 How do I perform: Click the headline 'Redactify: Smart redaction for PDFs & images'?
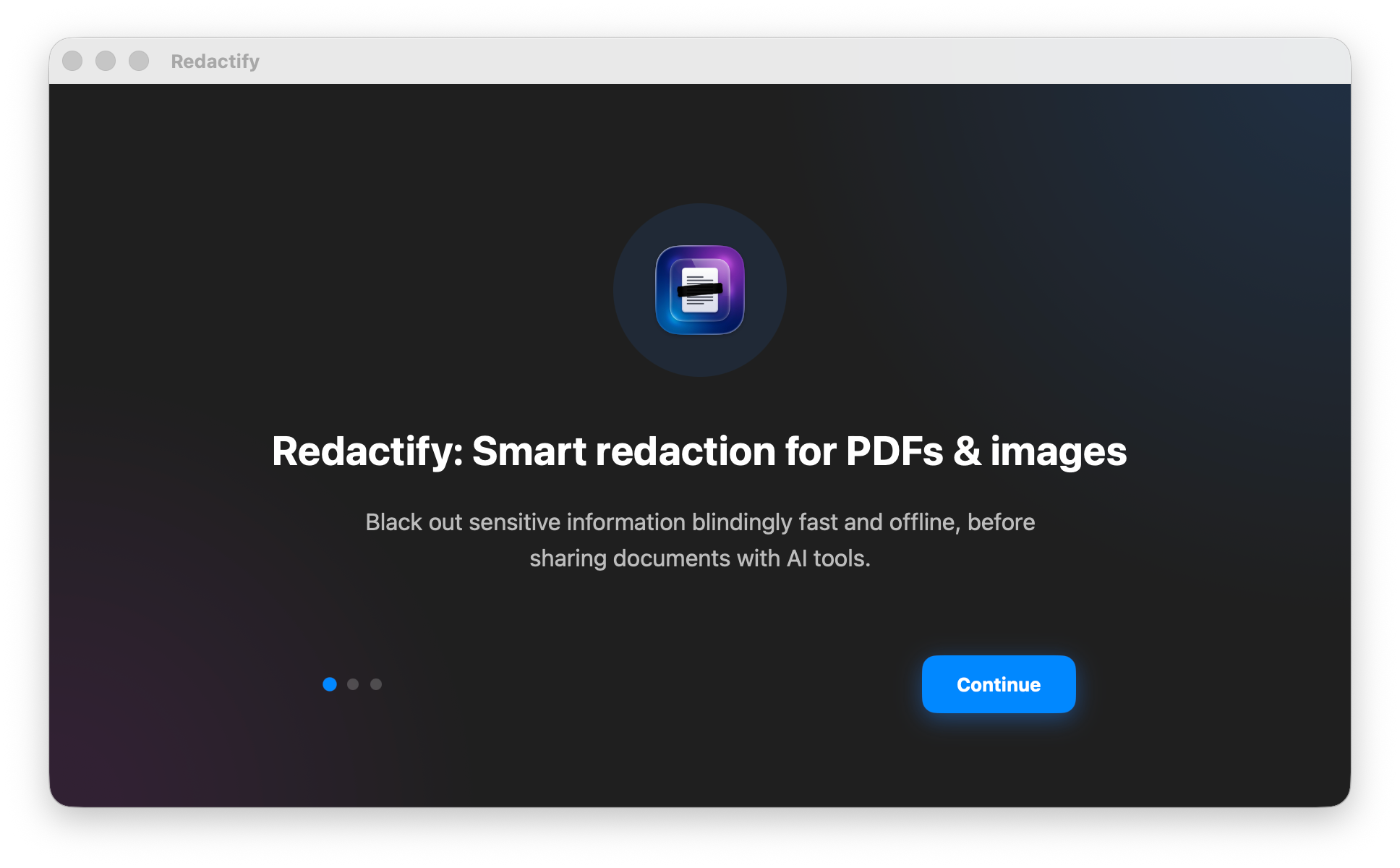(699, 451)
